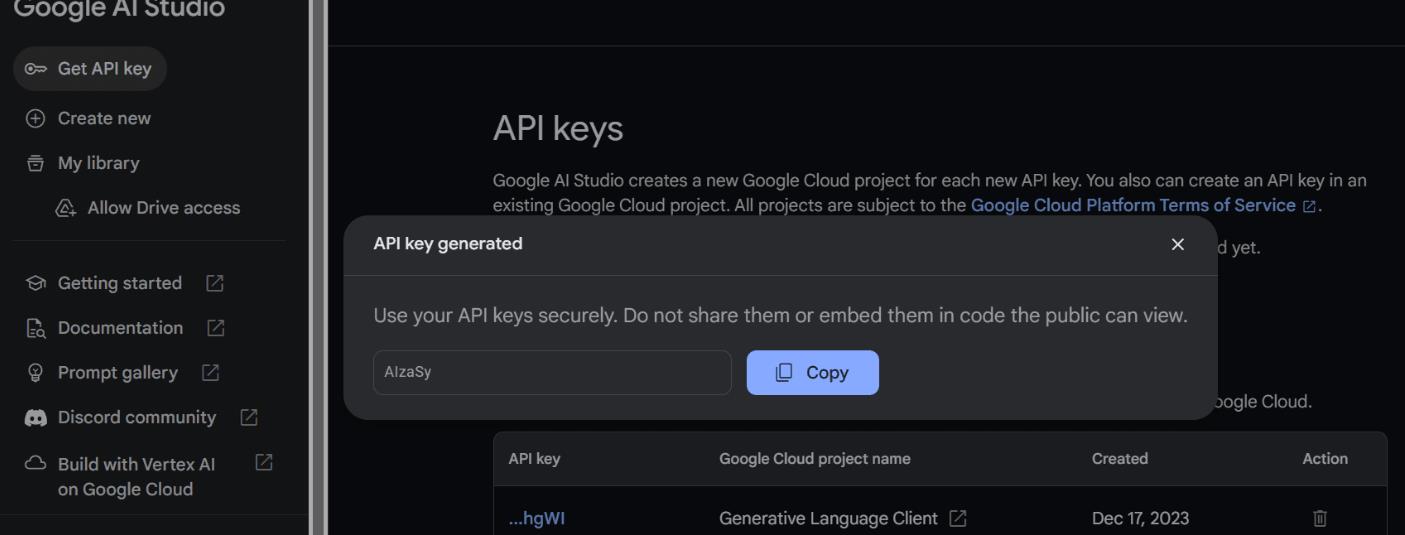1405x535 pixels.
Task: Click the Created column header
Action: 1120,459
